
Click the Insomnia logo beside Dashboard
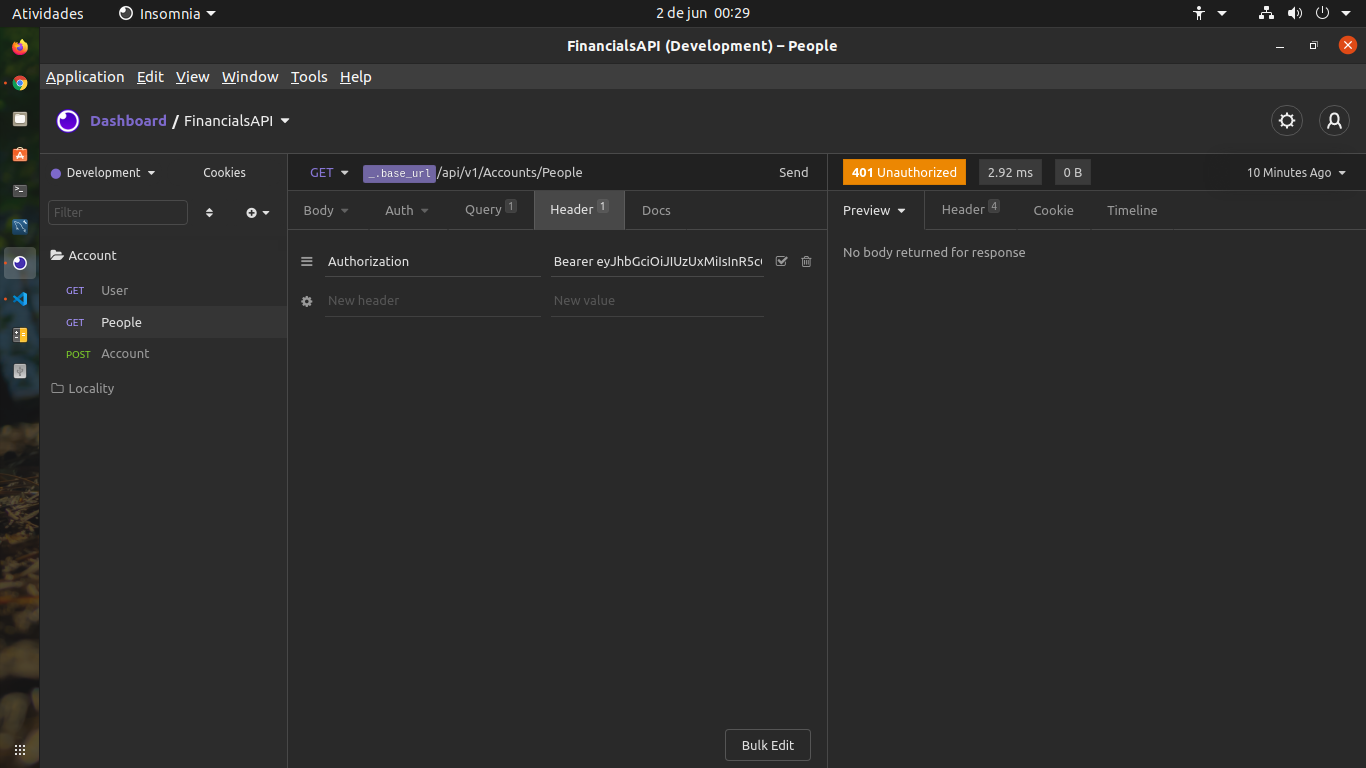(x=68, y=121)
